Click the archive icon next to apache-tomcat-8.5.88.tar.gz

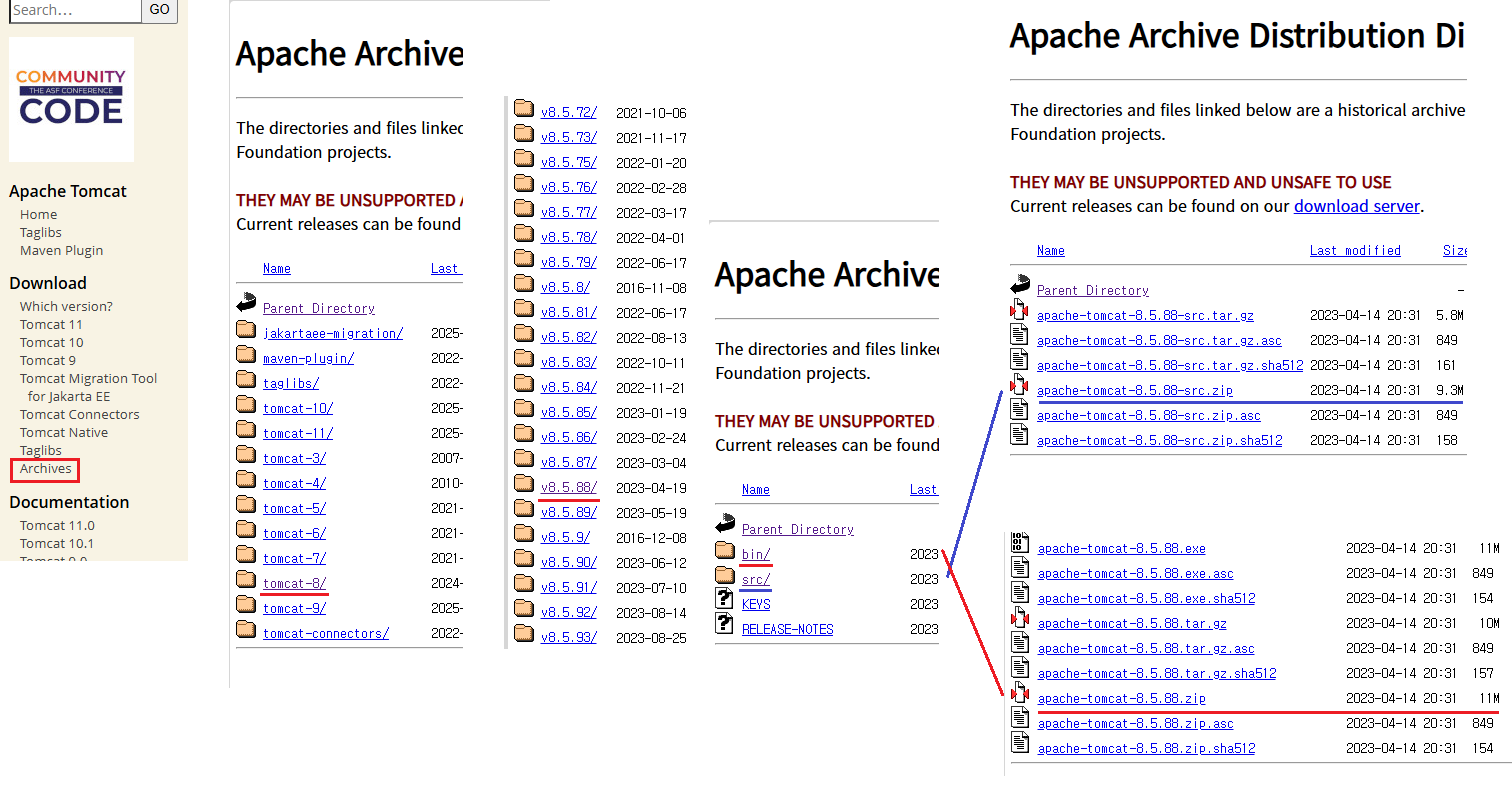(1020, 618)
